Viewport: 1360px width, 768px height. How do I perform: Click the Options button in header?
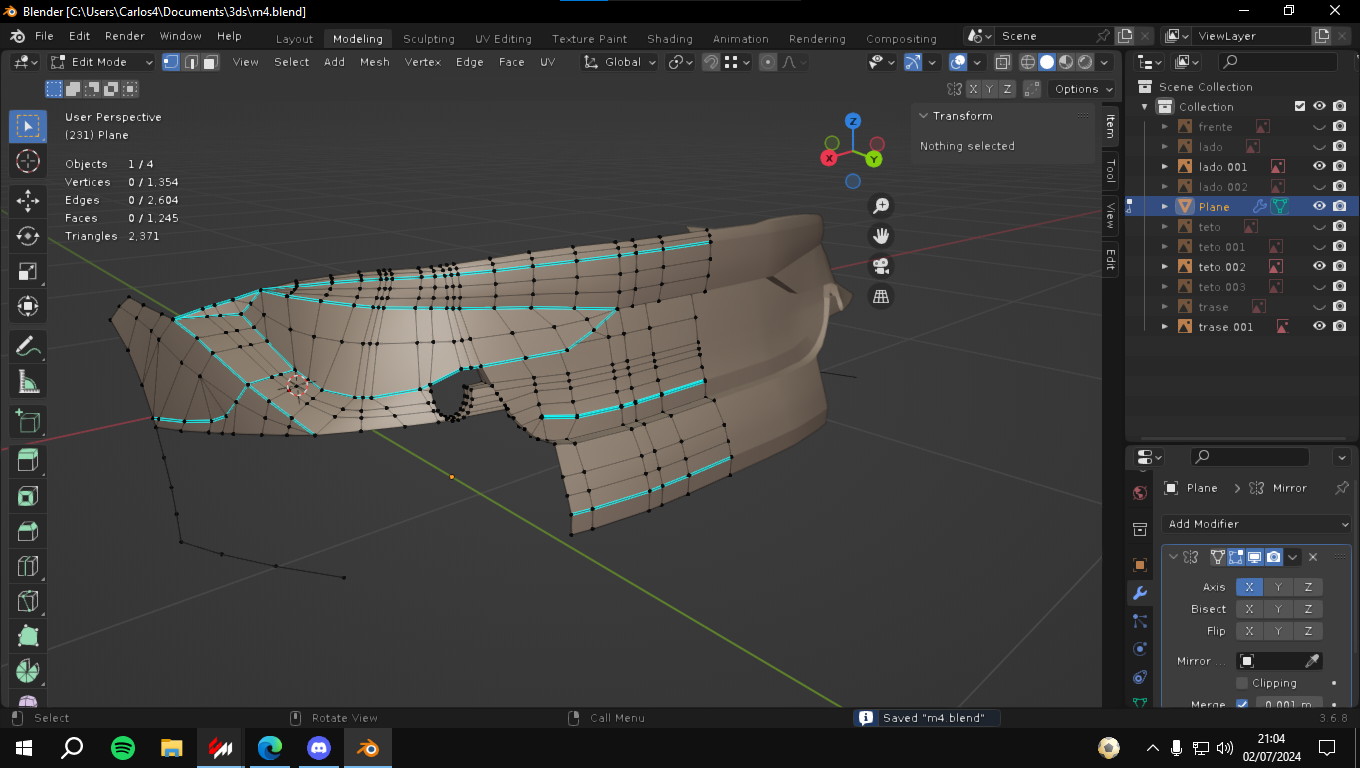[x=1083, y=89]
